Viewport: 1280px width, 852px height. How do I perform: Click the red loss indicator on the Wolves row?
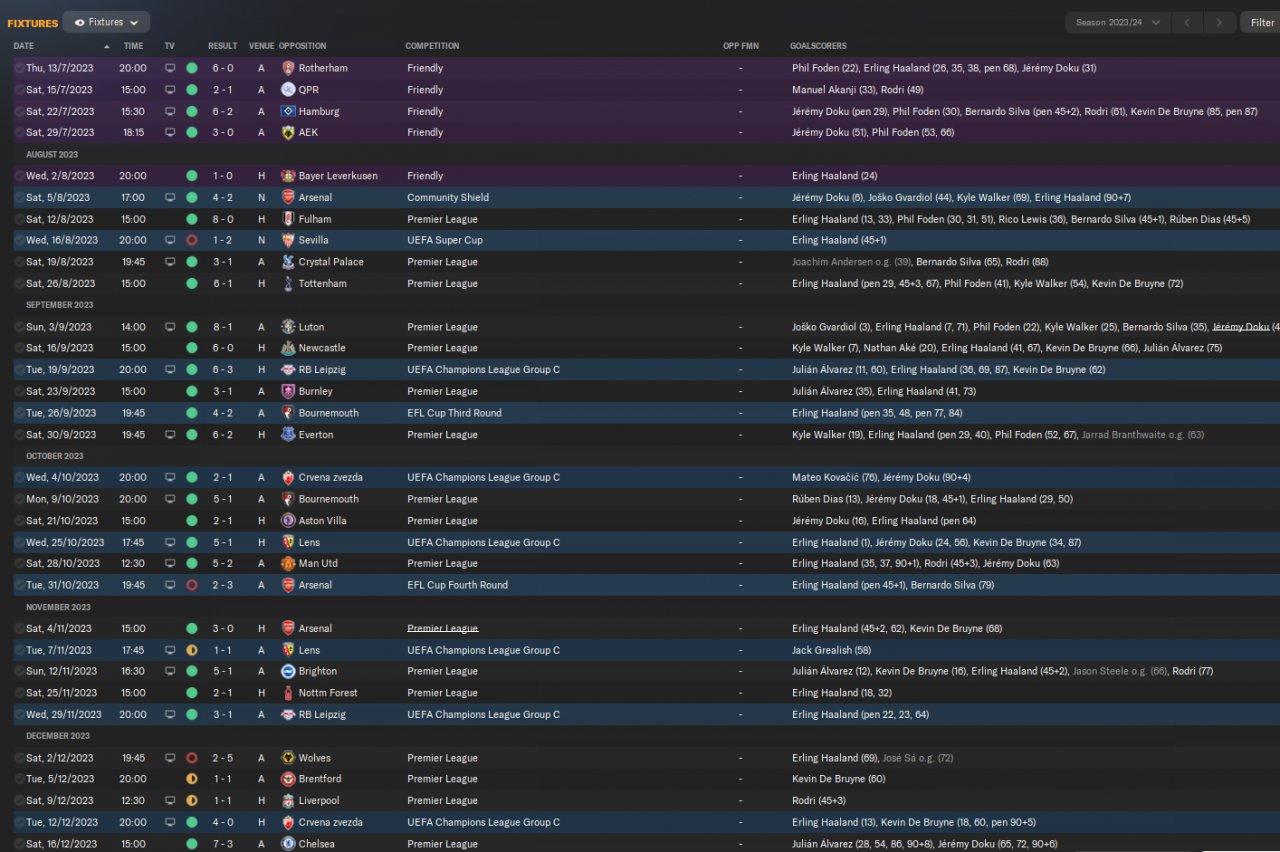[192, 758]
